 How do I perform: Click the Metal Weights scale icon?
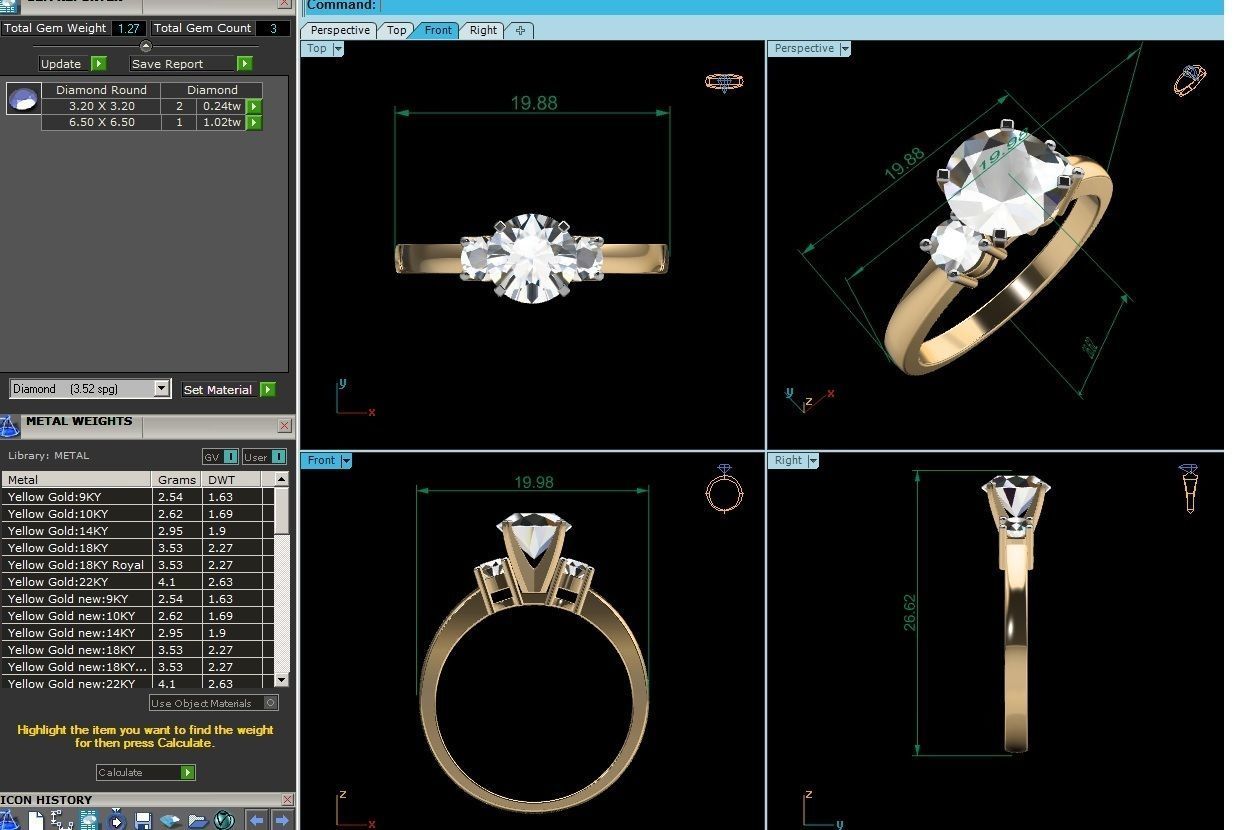[9, 428]
